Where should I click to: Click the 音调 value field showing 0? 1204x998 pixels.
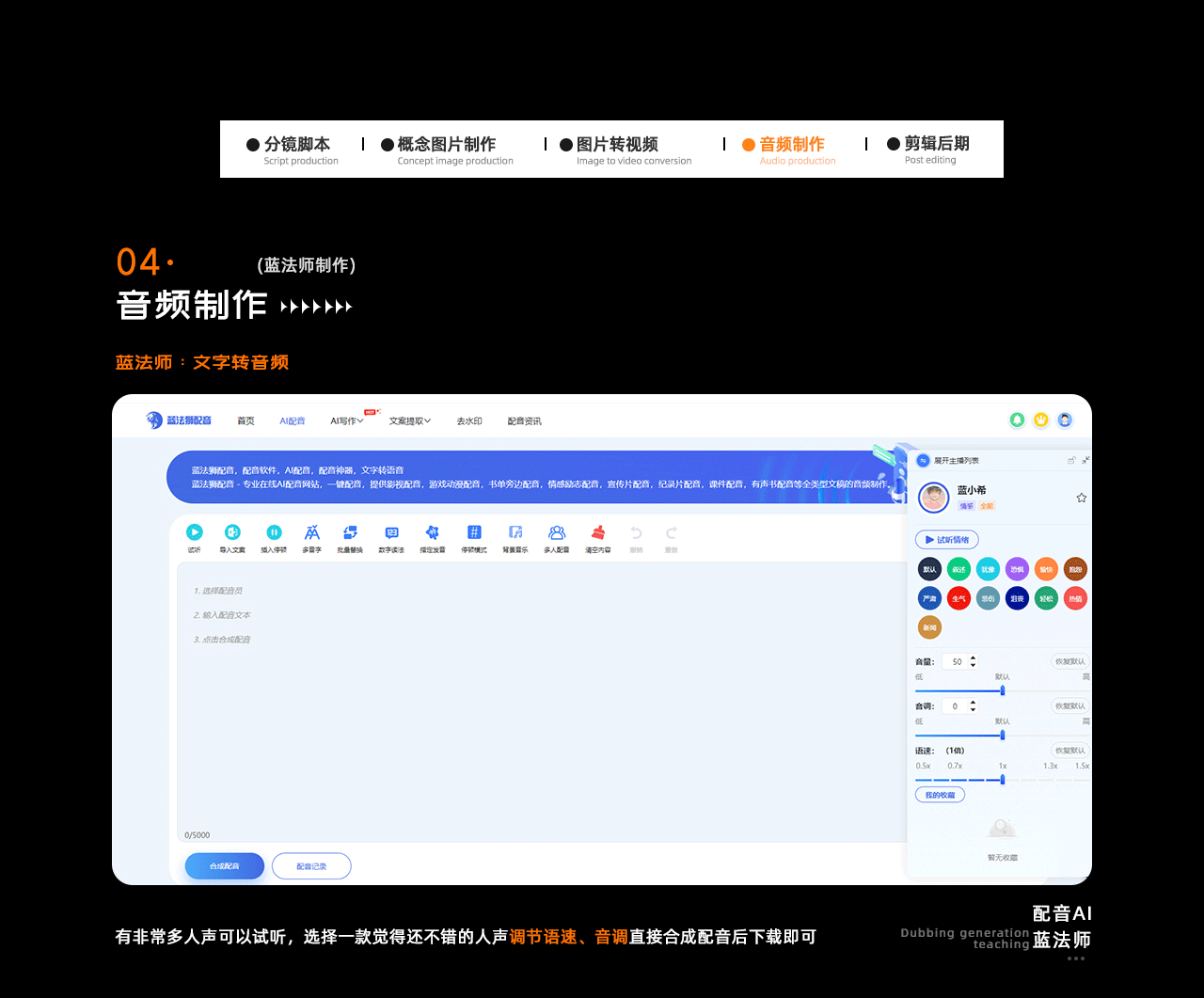(x=956, y=705)
